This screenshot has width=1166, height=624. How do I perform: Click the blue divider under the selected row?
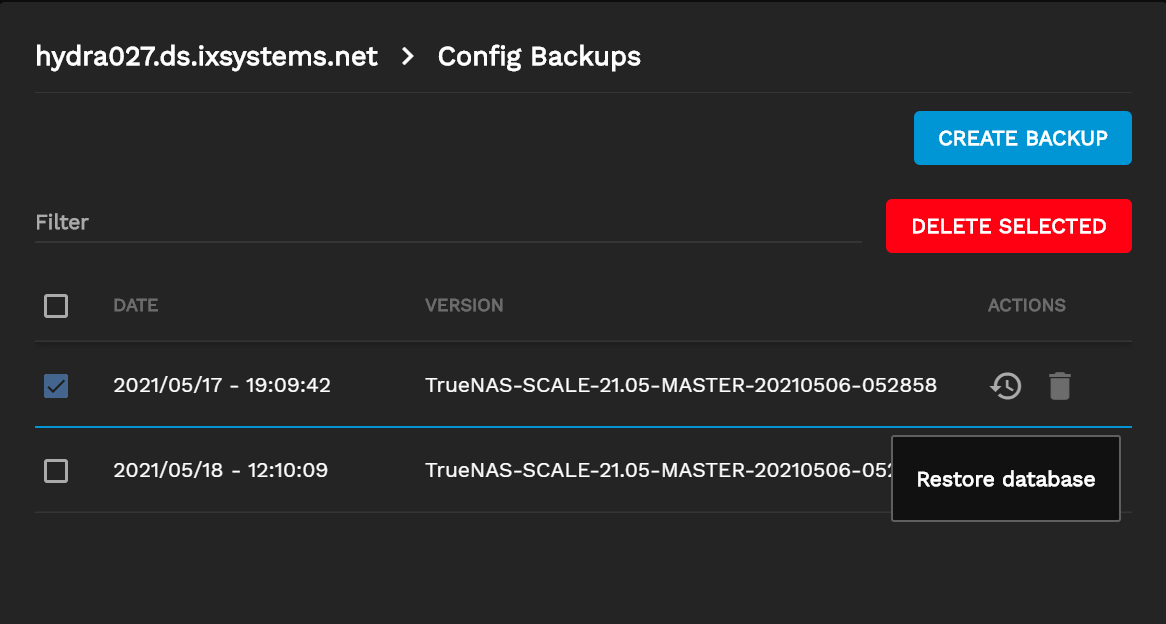click(460, 427)
